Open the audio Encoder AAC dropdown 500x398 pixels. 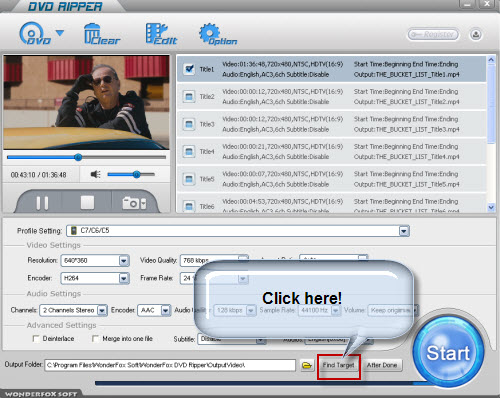tap(166, 311)
